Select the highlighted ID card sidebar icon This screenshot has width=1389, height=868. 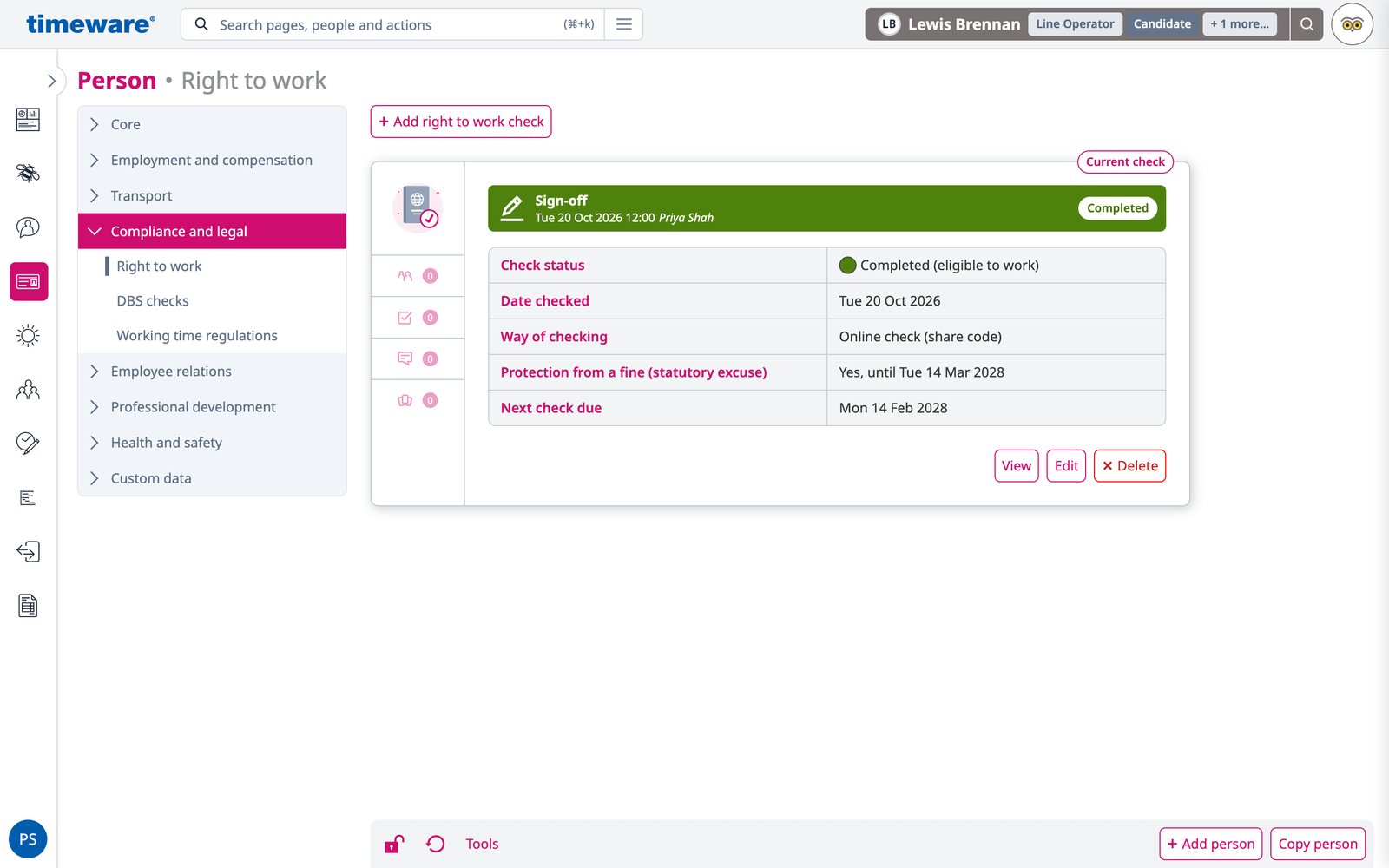[x=29, y=281]
